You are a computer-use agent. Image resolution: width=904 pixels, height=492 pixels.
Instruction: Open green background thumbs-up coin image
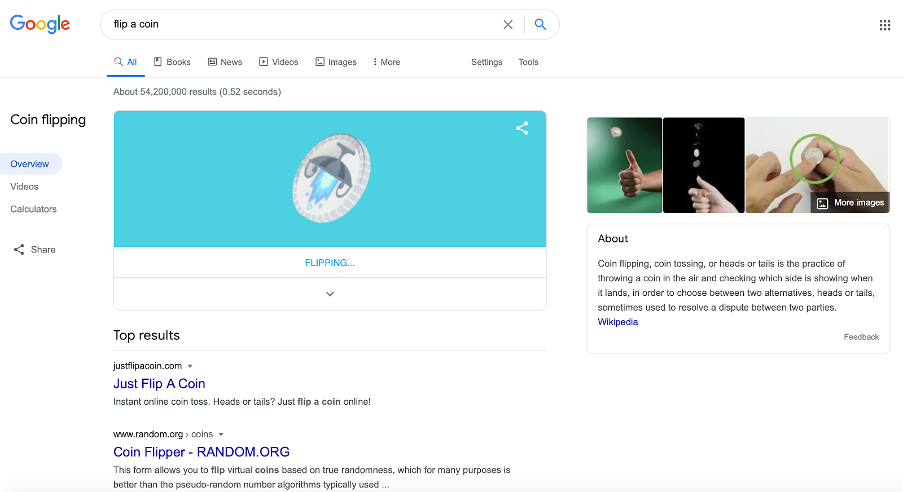[x=624, y=165]
